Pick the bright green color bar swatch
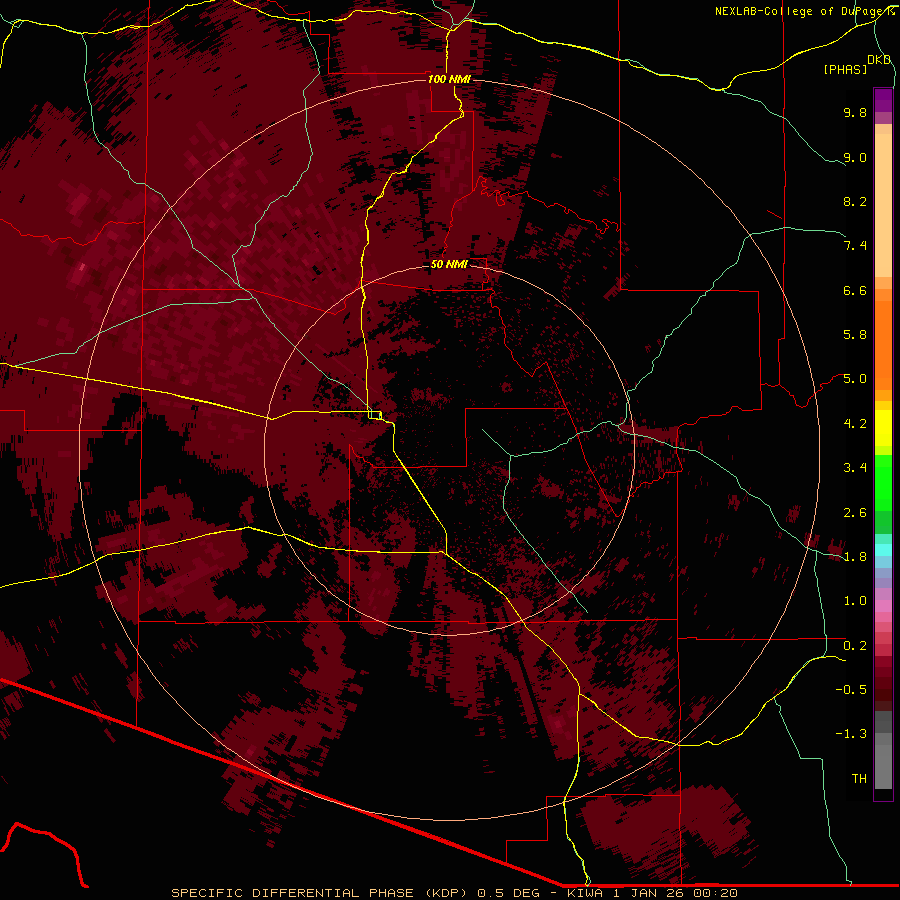The height and width of the screenshot is (900, 900). pos(883,482)
